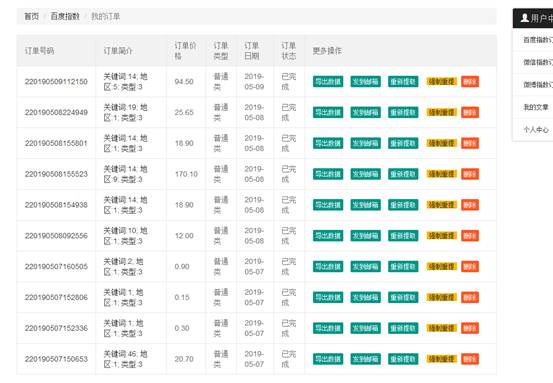Click 强制重提 for order 220190509112150
The height and width of the screenshot is (383, 553).
(x=442, y=81)
